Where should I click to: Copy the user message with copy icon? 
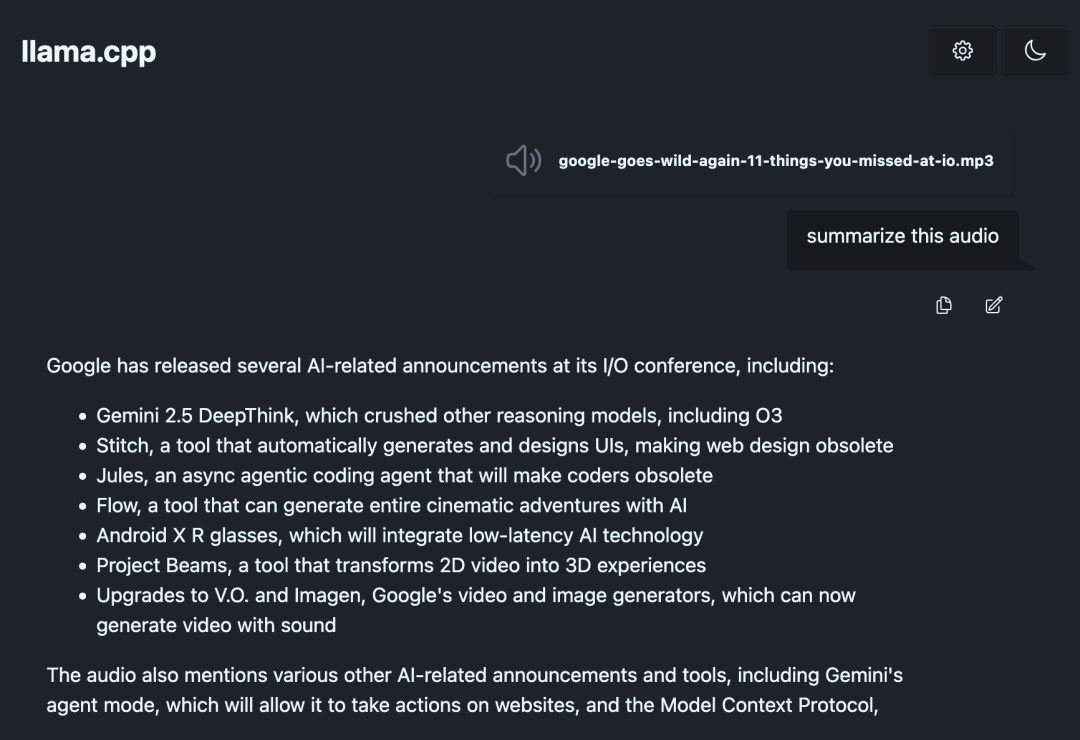click(944, 305)
